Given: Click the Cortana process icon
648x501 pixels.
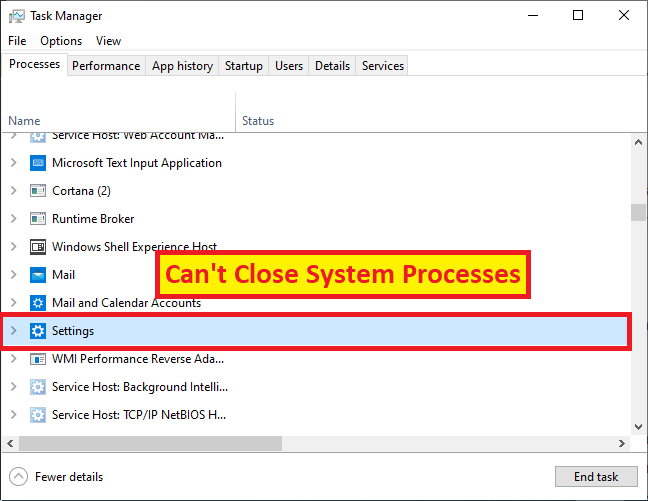Looking at the screenshot, I should click(38, 191).
